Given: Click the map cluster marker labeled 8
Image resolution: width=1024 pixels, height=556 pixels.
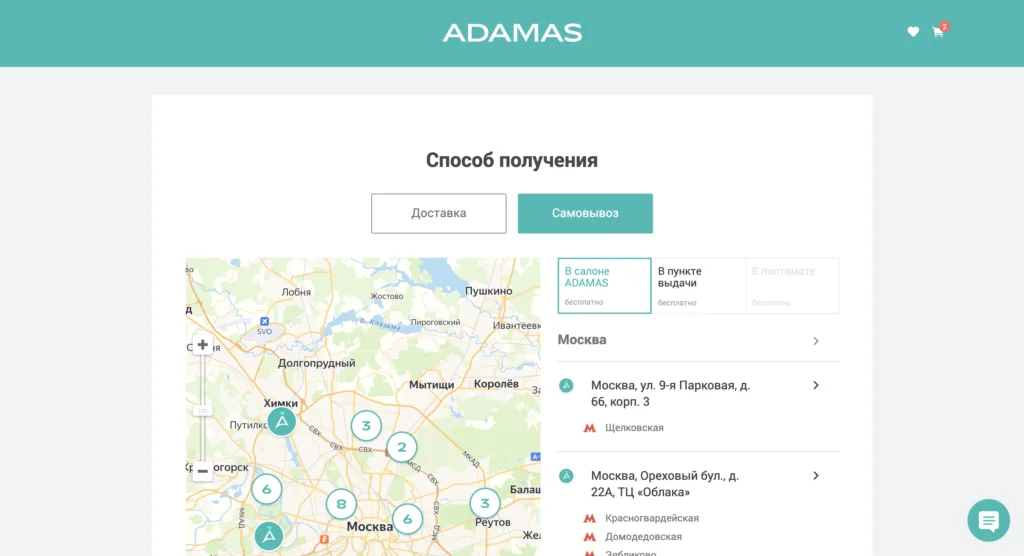Looking at the screenshot, I should (x=341, y=504).
